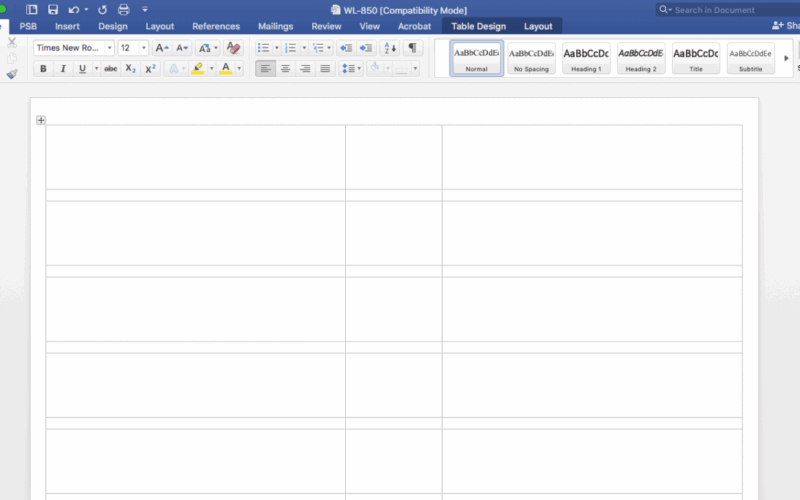This screenshot has height=500, width=800.
Task: Toggle show paragraph marks
Action: click(x=412, y=48)
